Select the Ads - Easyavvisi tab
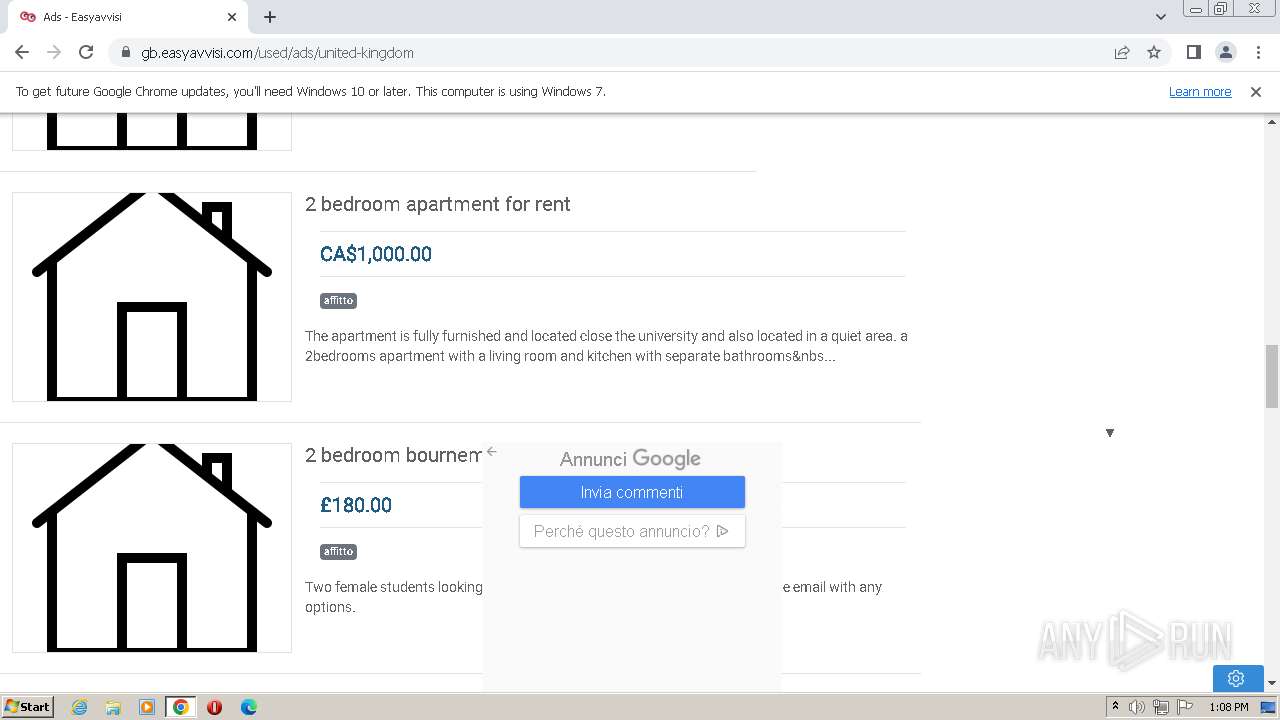This screenshot has height=720, width=1280. click(x=128, y=17)
